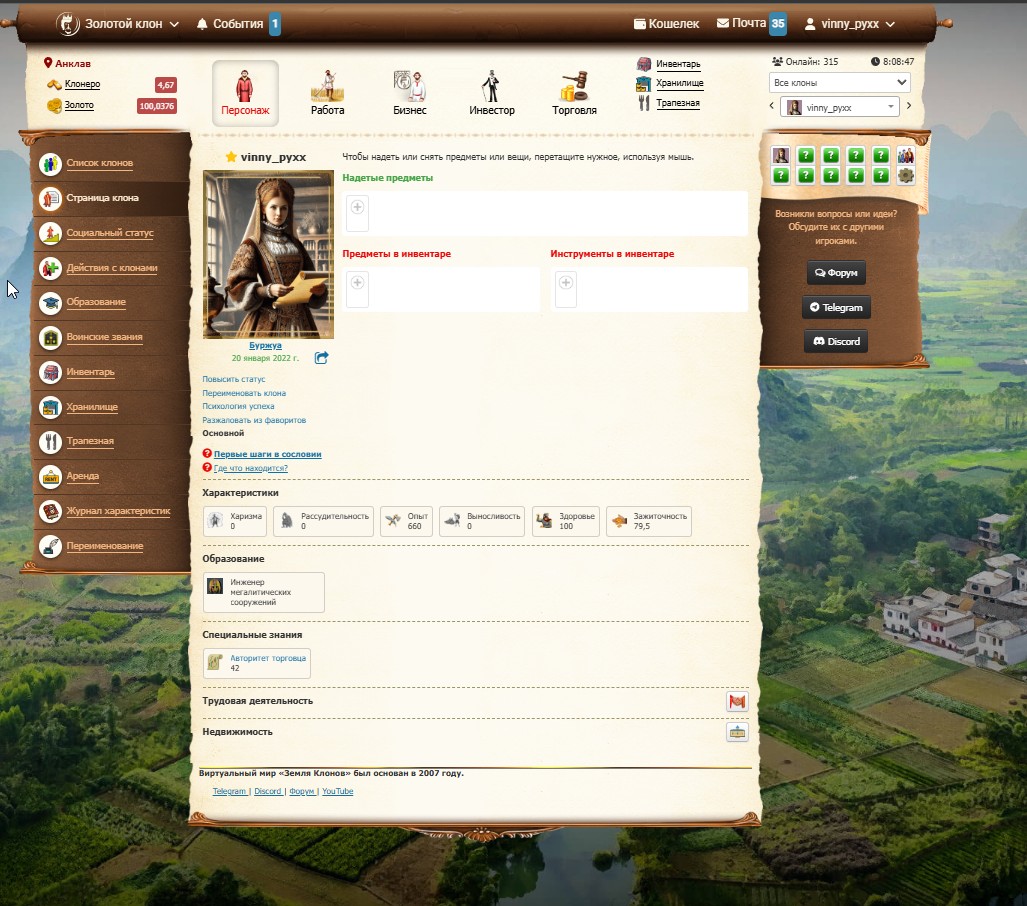Open the Все клоны combo box
The height and width of the screenshot is (906, 1027).
click(x=839, y=82)
